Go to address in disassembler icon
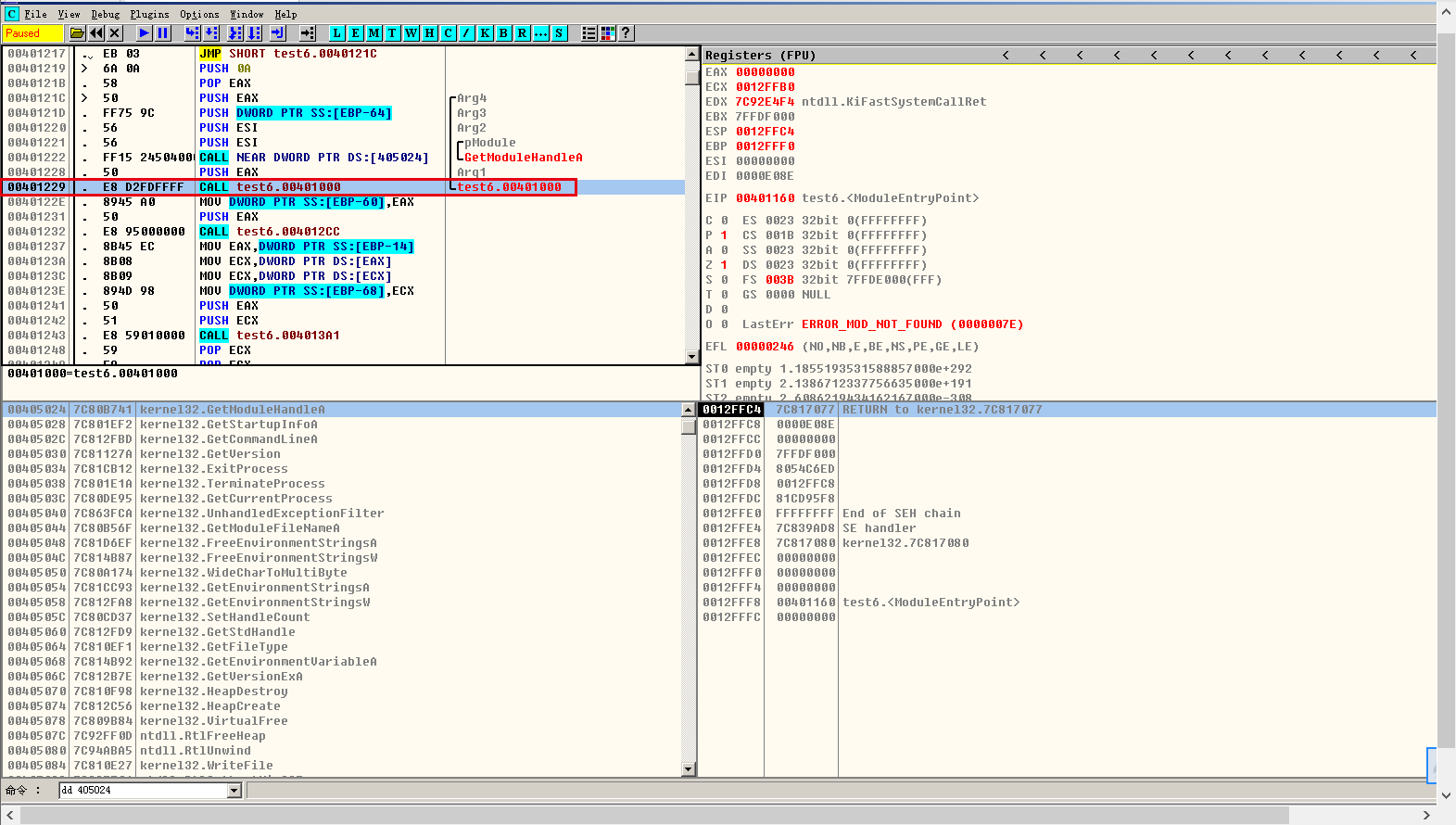Screen dimensions: 1456x825 [308, 33]
